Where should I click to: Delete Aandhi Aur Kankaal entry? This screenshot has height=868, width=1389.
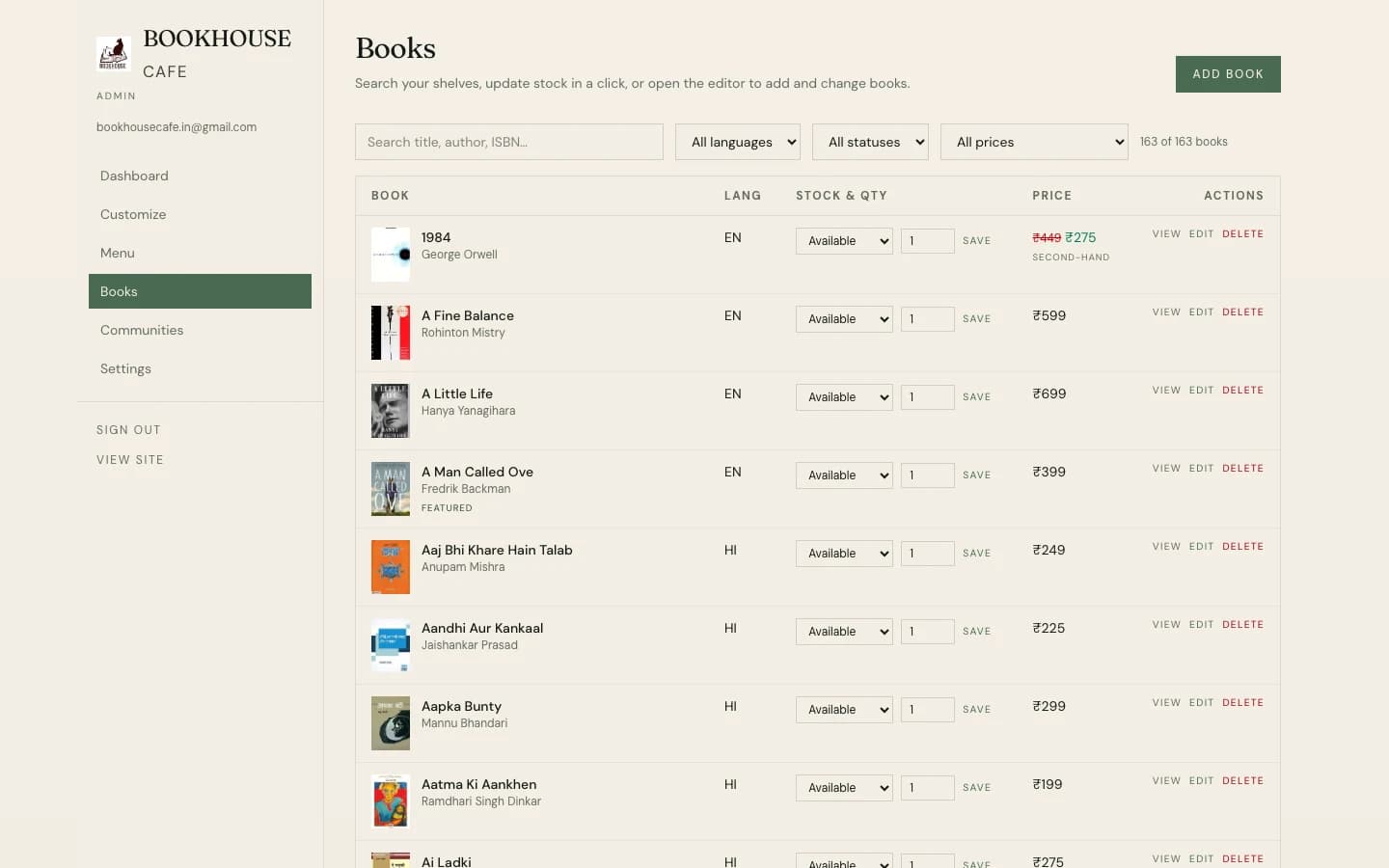click(x=1242, y=625)
